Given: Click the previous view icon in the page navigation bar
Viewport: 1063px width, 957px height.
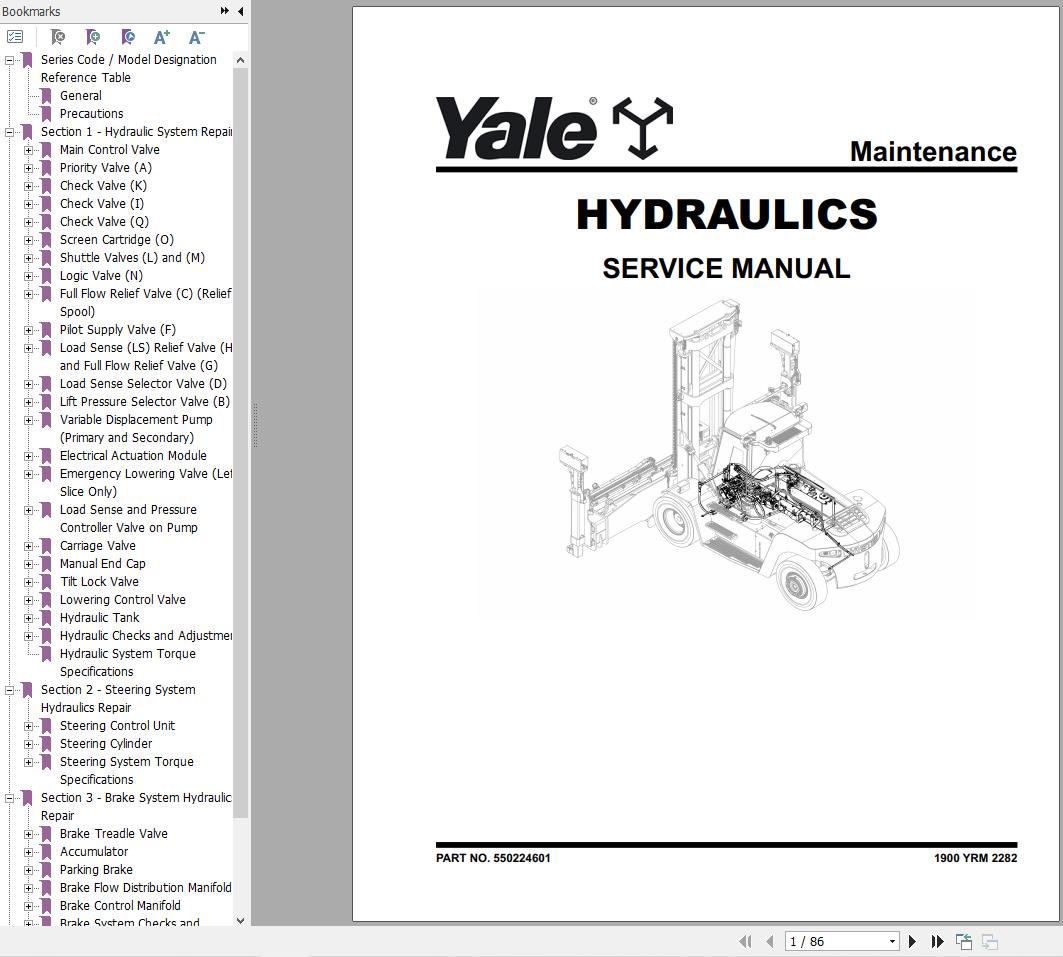Looking at the screenshot, I should pos(963,941).
